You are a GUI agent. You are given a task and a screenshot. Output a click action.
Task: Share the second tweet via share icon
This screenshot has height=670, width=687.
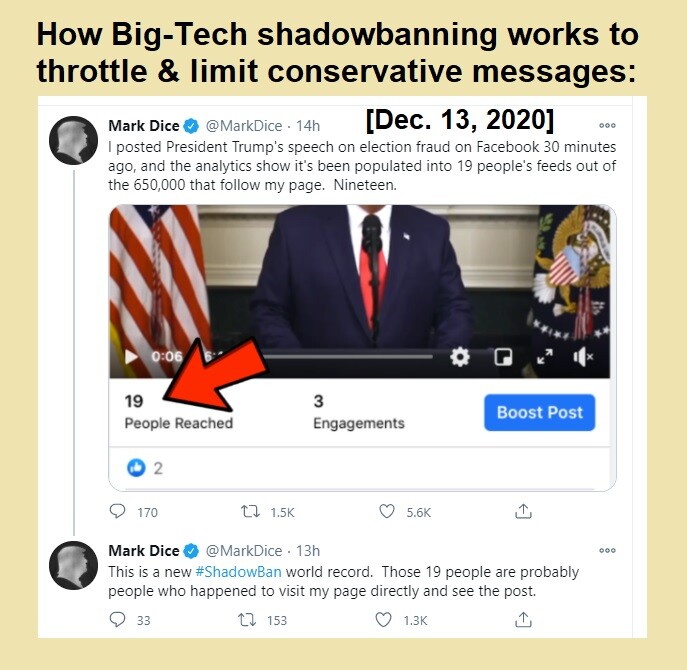523,620
